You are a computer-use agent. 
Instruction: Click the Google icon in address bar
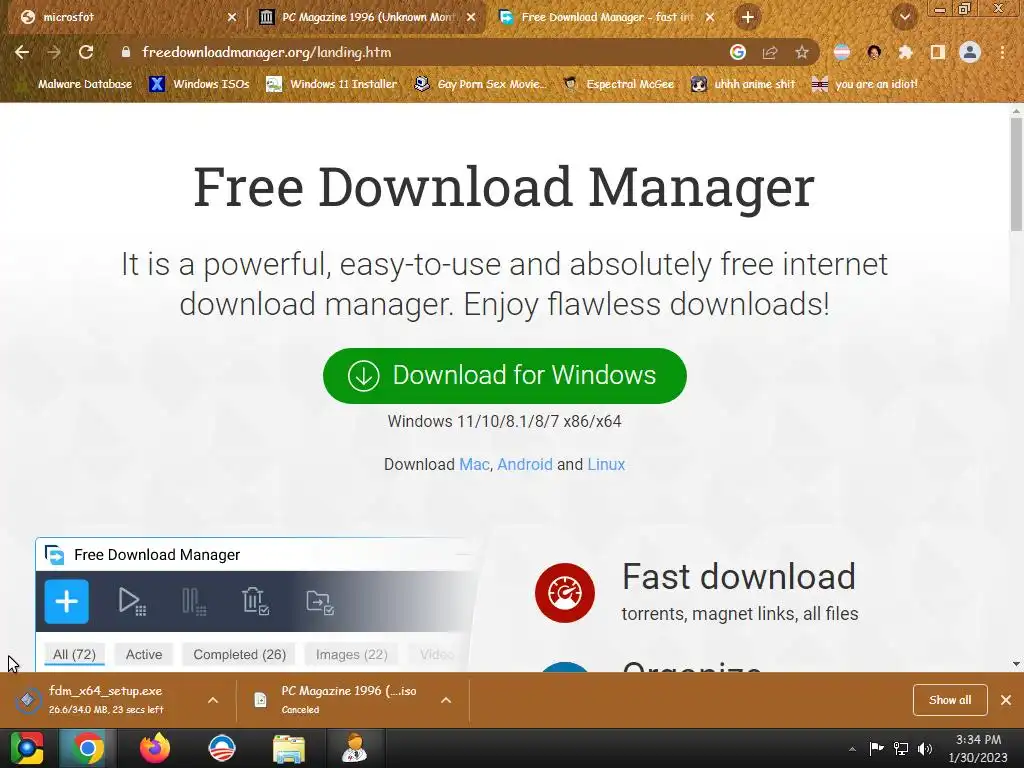pyautogui.click(x=738, y=52)
